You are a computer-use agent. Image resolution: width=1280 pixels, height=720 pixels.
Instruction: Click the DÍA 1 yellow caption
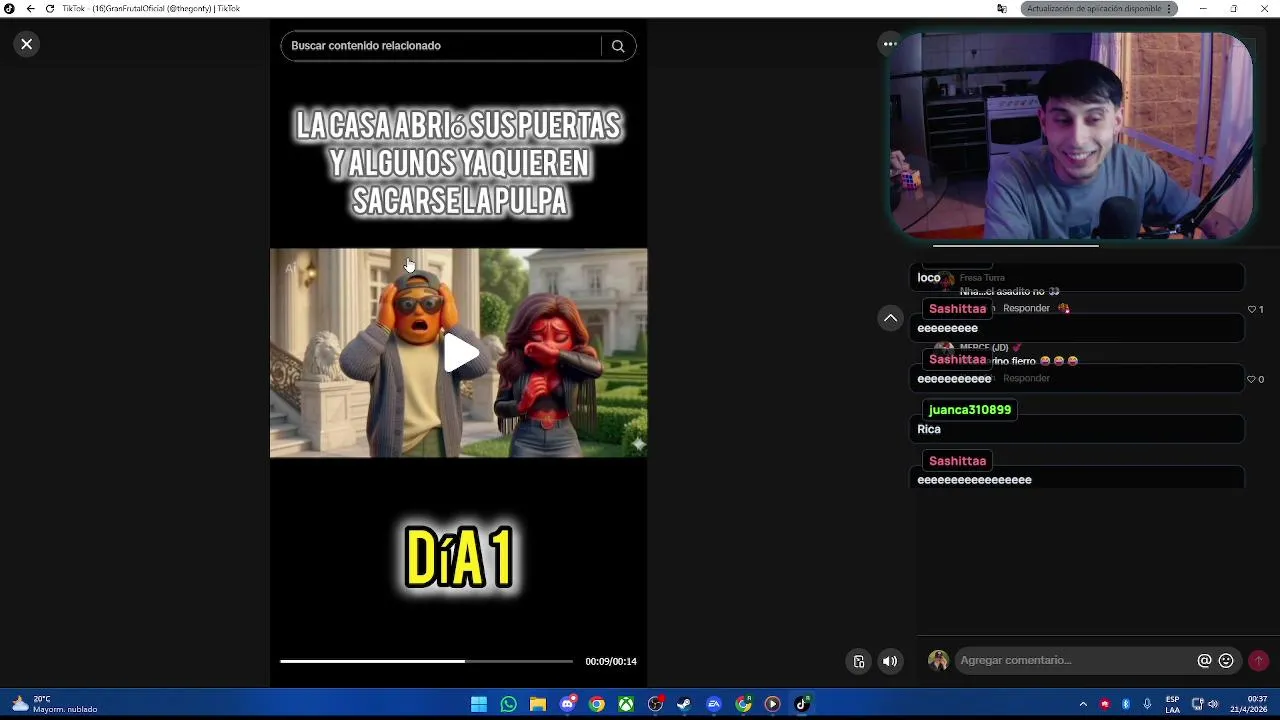click(x=460, y=558)
